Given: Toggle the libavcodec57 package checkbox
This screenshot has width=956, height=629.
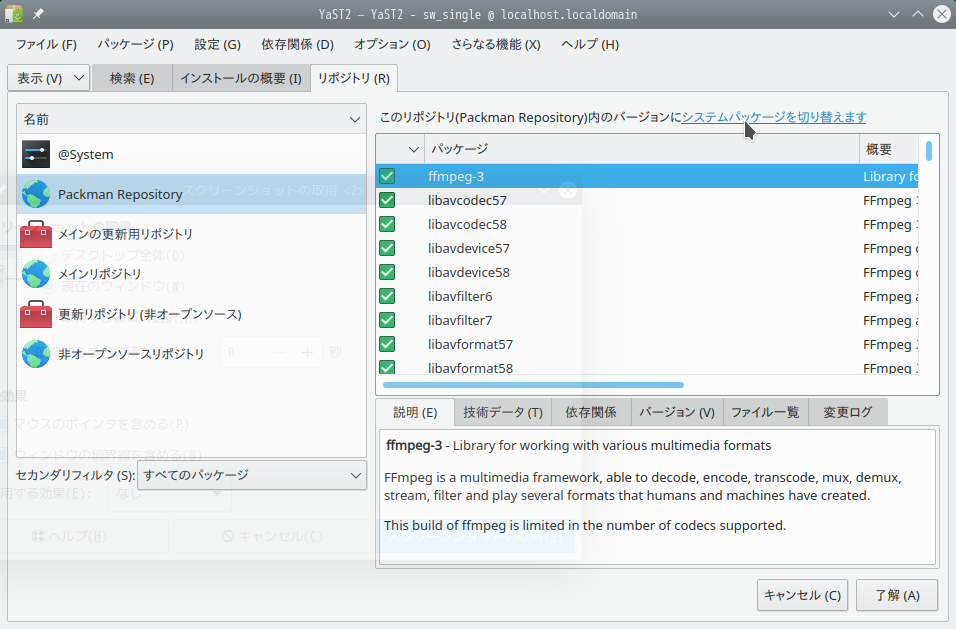Looking at the screenshot, I should 387,200.
